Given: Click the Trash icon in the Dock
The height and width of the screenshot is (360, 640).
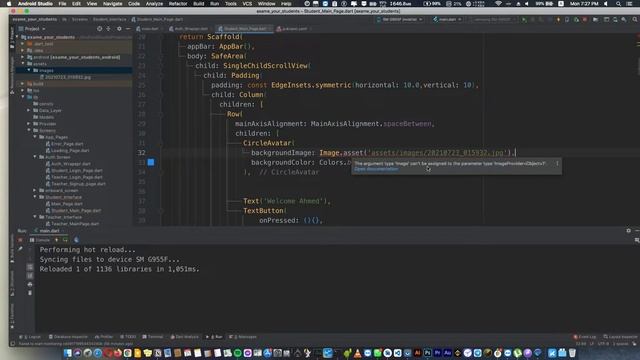Looking at the screenshot, I should click(x=572, y=353).
